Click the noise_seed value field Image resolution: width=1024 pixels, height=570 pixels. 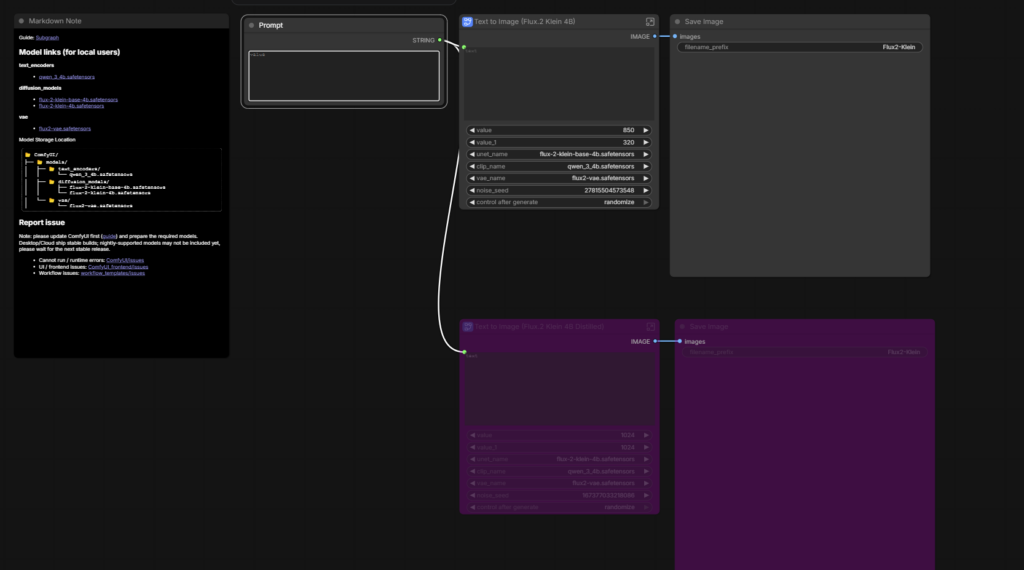pyautogui.click(x=559, y=190)
